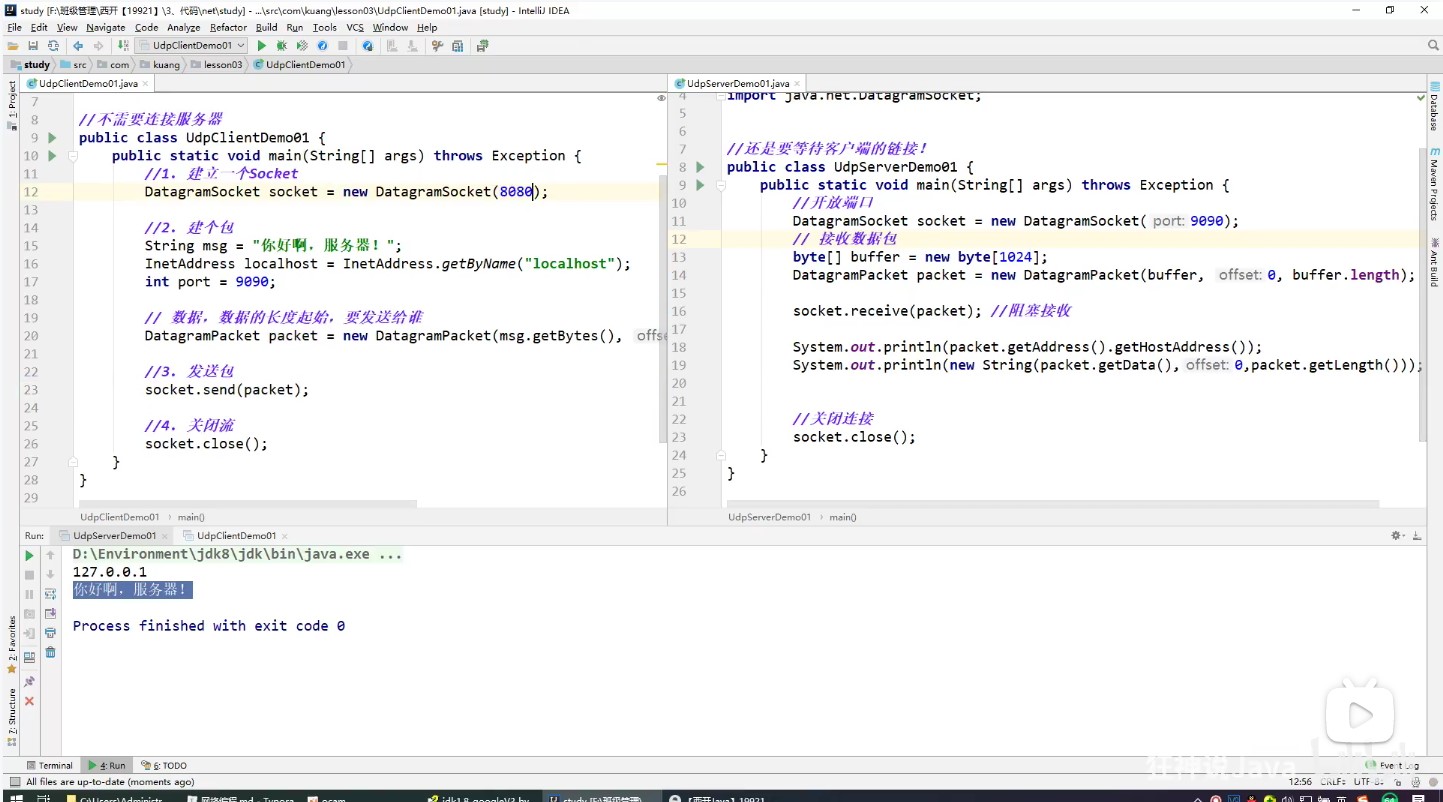Screen dimensions: 1443x802
Task: Open the Maven Projects tool window
Action: 1434,183
